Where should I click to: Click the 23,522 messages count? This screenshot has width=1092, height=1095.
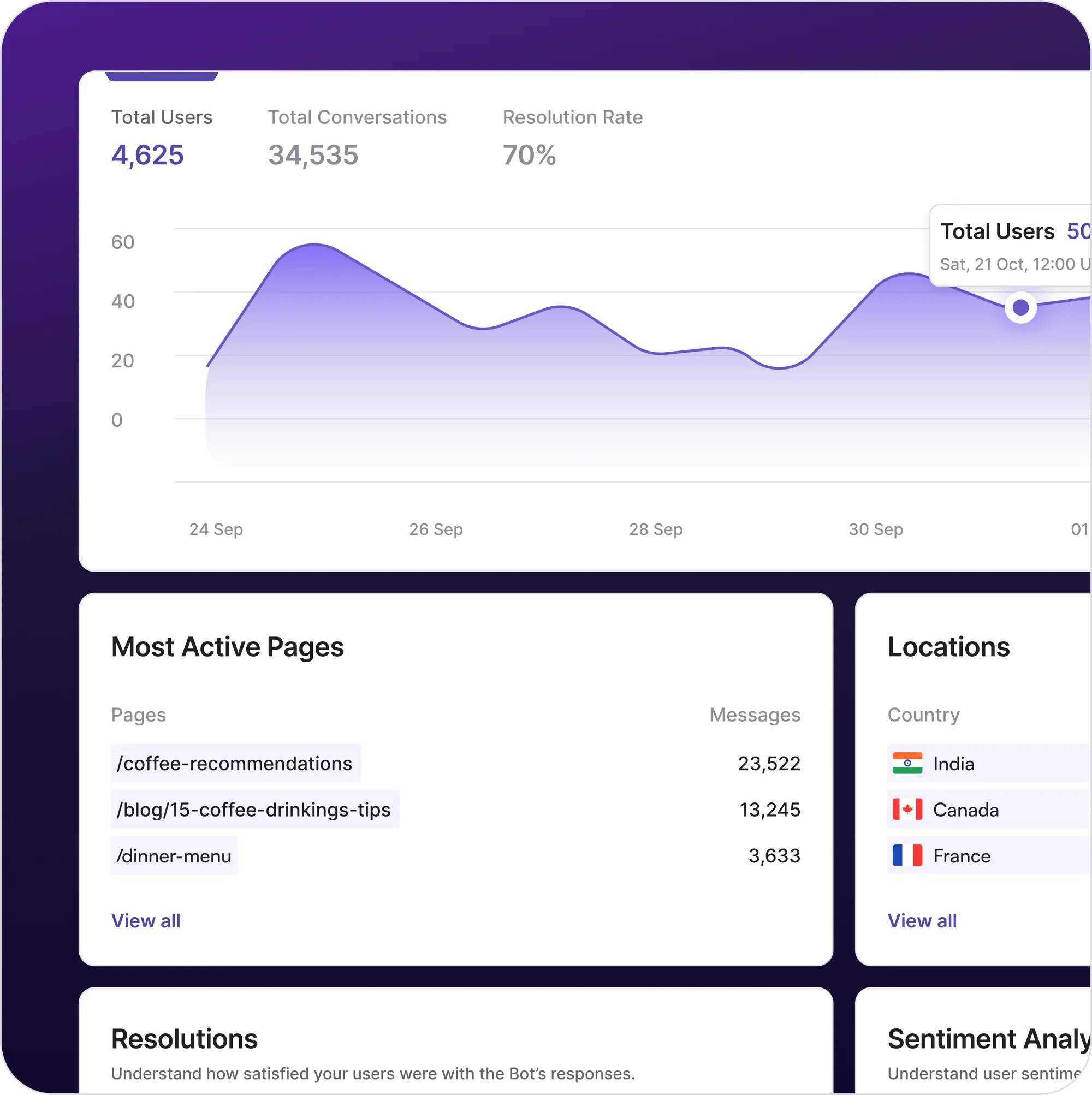(768, 763)
